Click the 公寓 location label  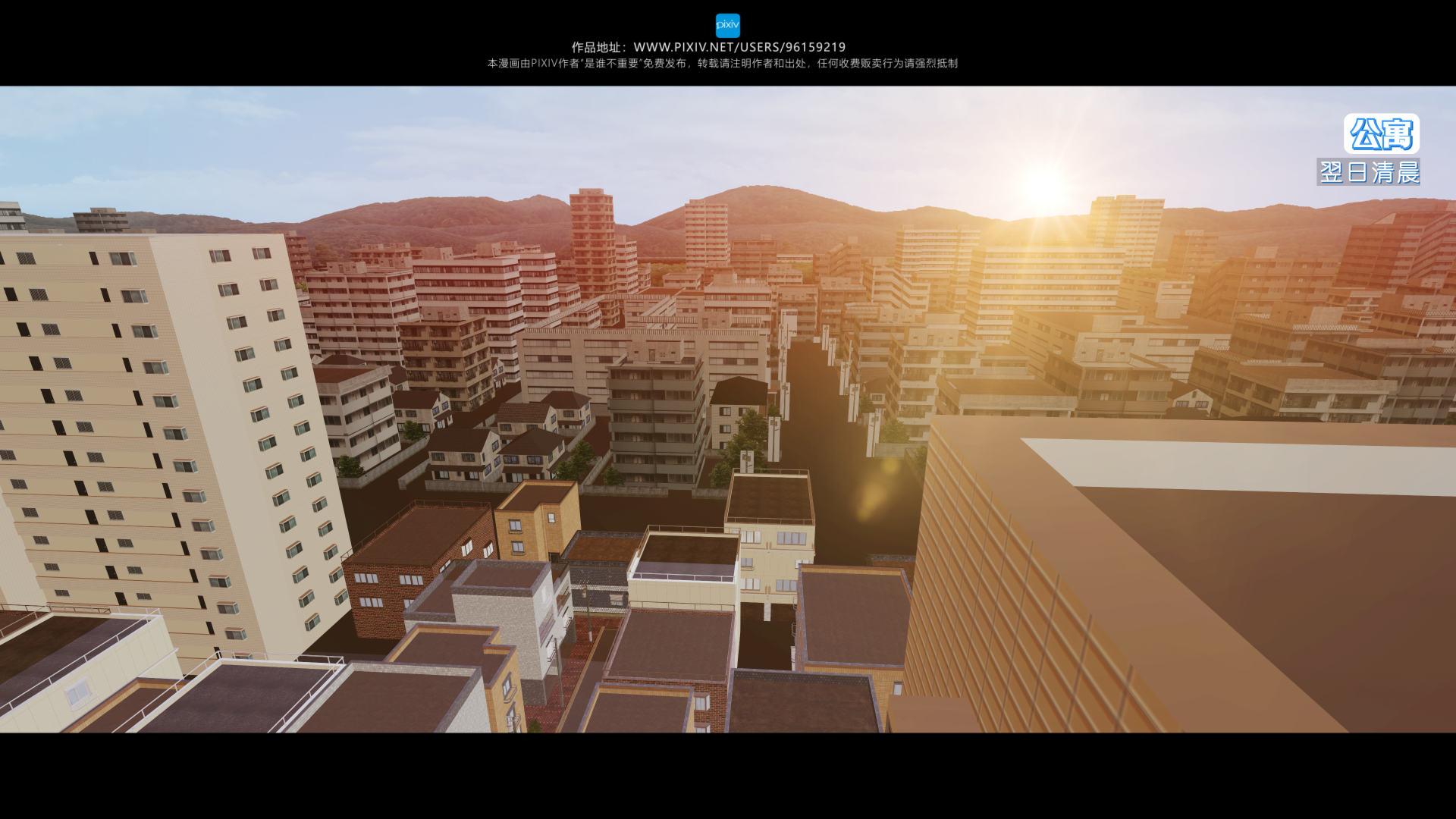(x=1382, y=135)
